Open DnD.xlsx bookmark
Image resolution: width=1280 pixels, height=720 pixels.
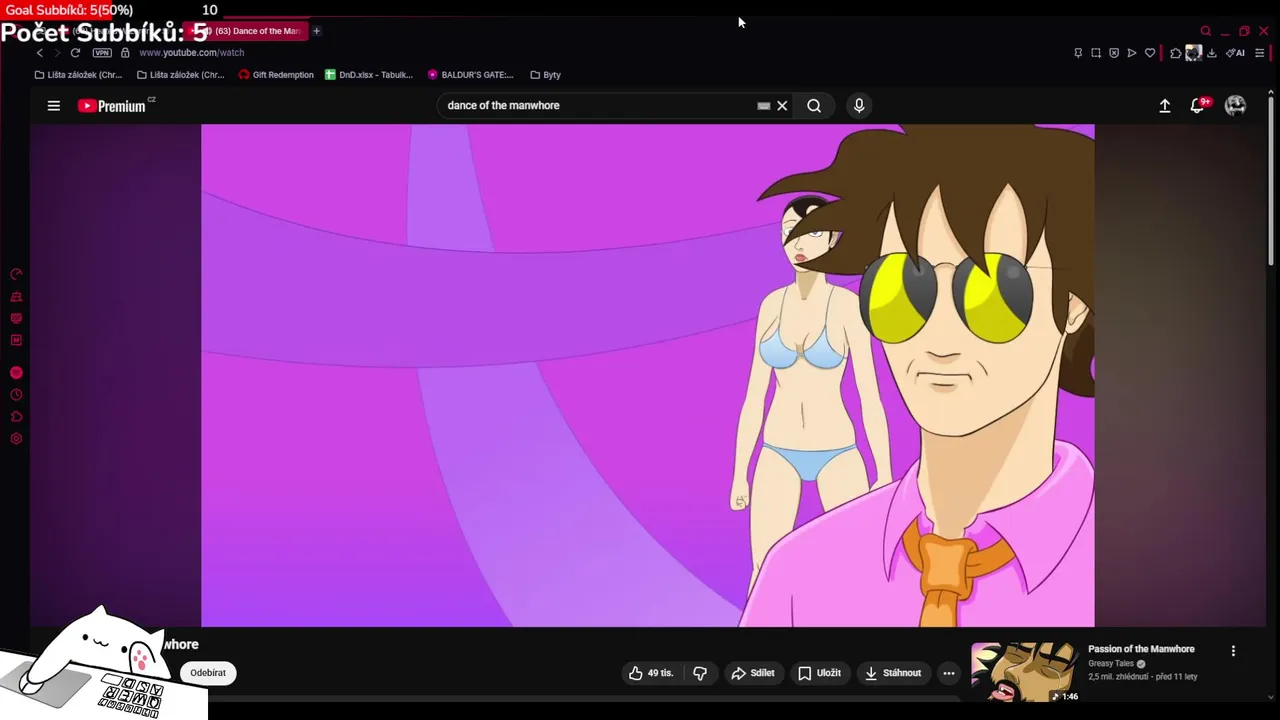click(369, 74)
